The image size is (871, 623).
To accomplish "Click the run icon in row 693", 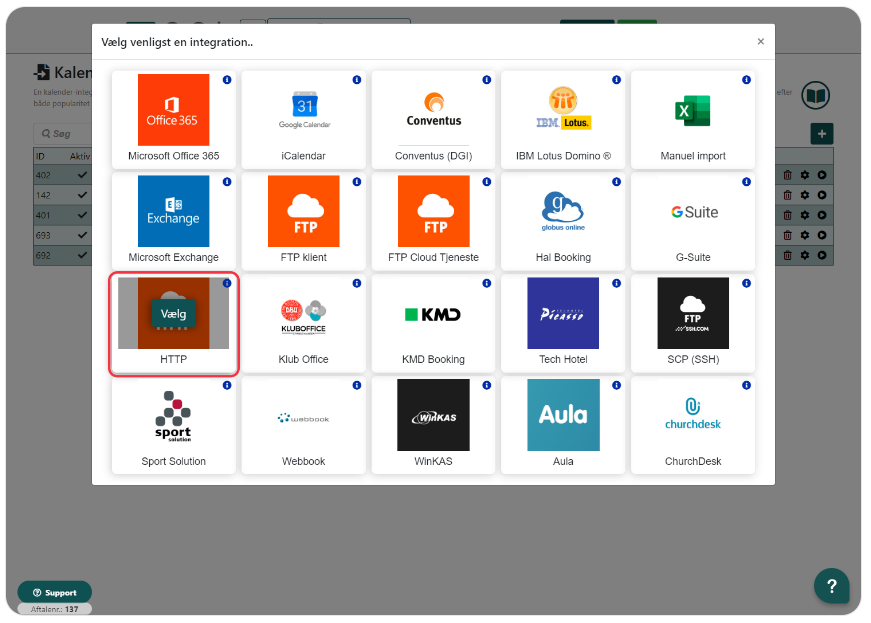I will pos(822,235).
